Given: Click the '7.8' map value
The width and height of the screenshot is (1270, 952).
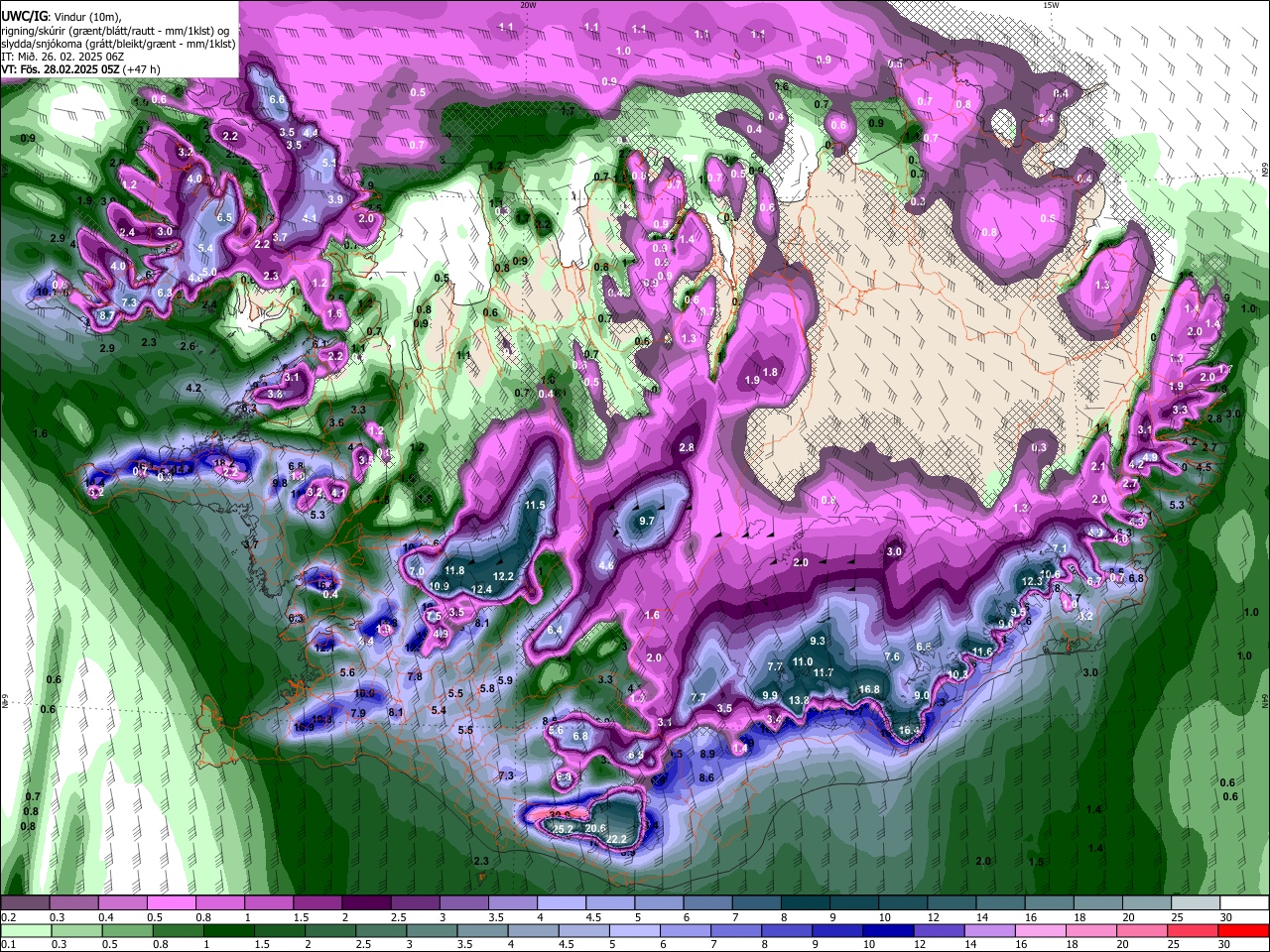Looking at the screenshot, I should click(415, 676).
